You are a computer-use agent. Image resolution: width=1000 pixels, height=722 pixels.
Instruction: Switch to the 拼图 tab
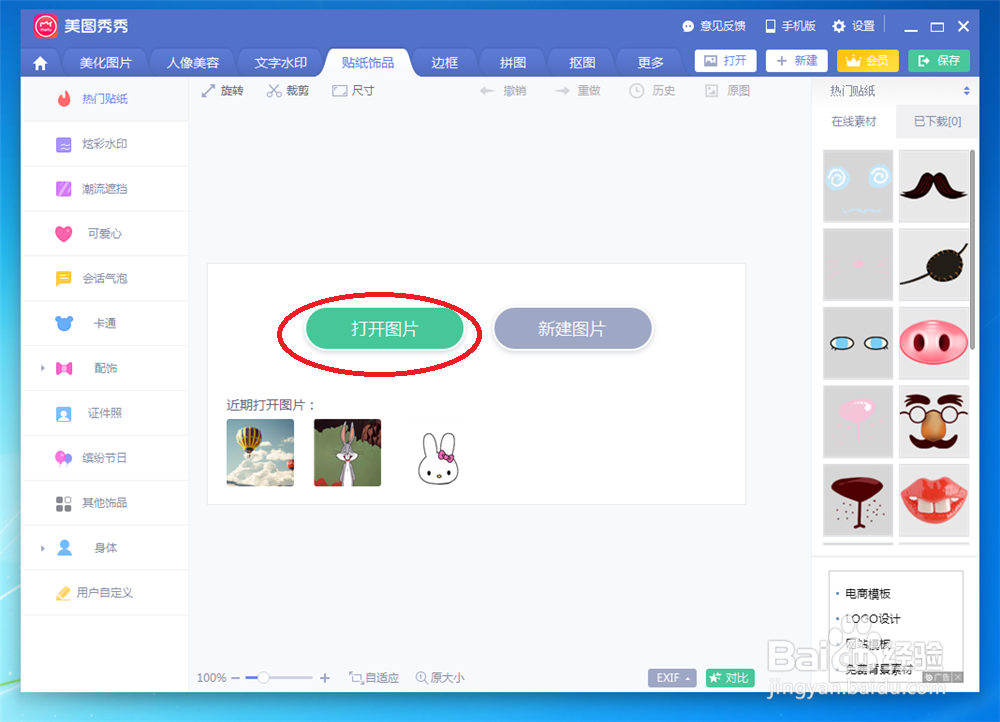513,63
